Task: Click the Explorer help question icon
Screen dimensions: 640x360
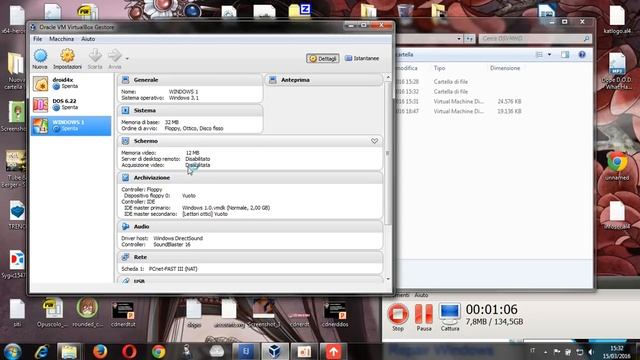Action: click(x=582, y=55)
